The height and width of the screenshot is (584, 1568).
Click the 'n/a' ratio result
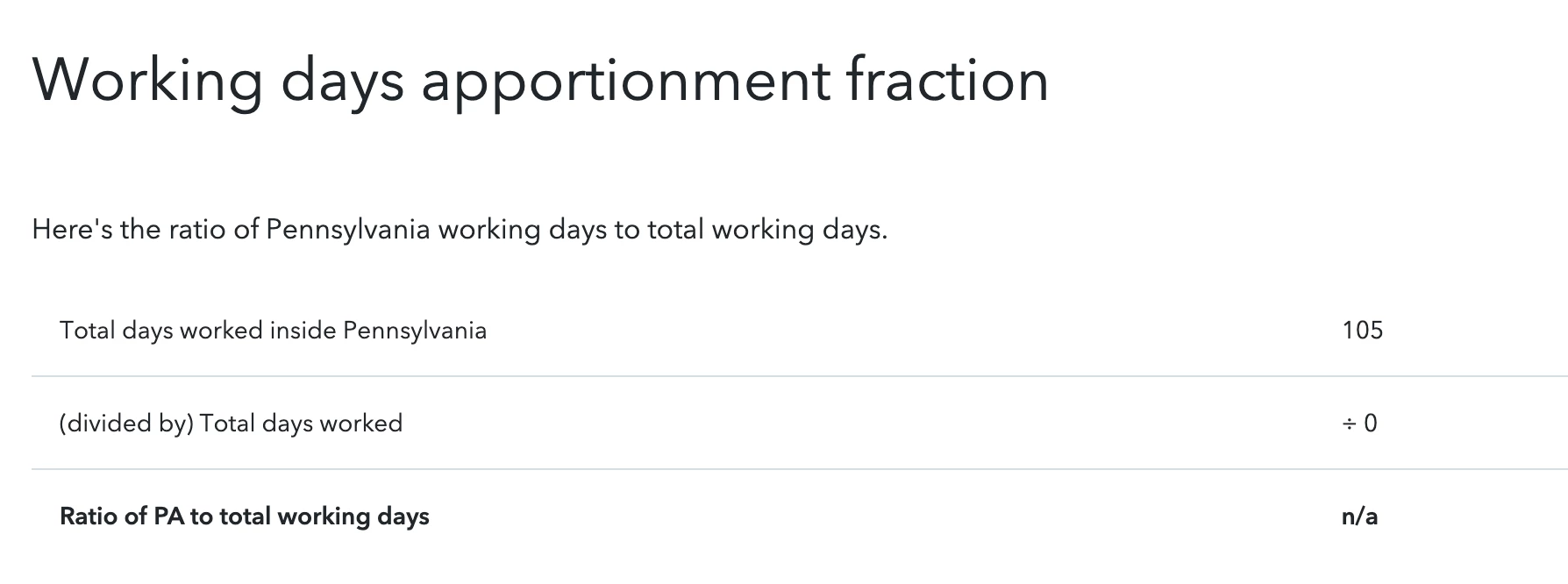[x=1359, y=516]
